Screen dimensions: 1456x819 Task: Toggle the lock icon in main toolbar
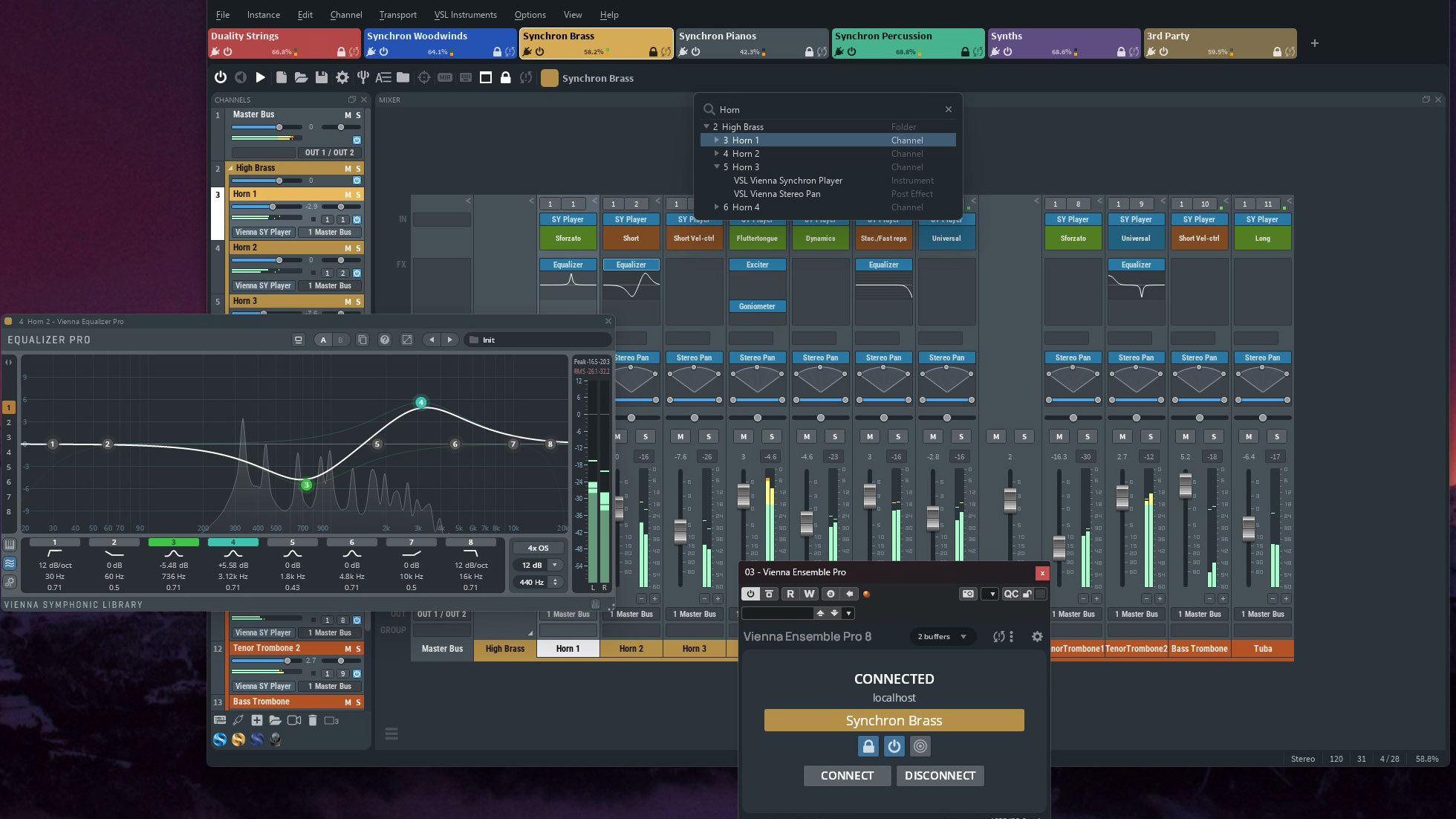[506, 77]
